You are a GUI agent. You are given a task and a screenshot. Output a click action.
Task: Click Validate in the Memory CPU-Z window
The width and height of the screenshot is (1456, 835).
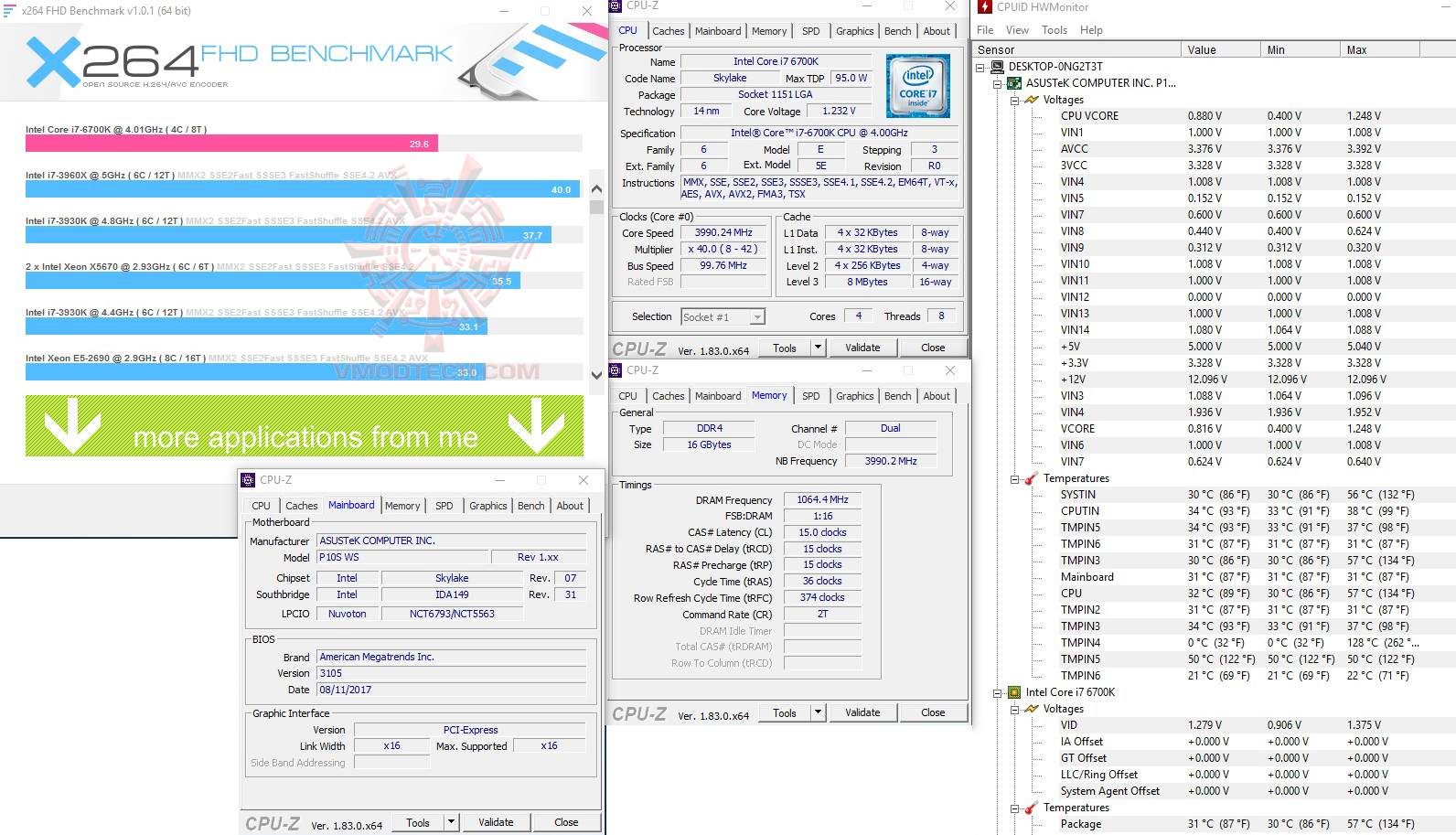862,712
